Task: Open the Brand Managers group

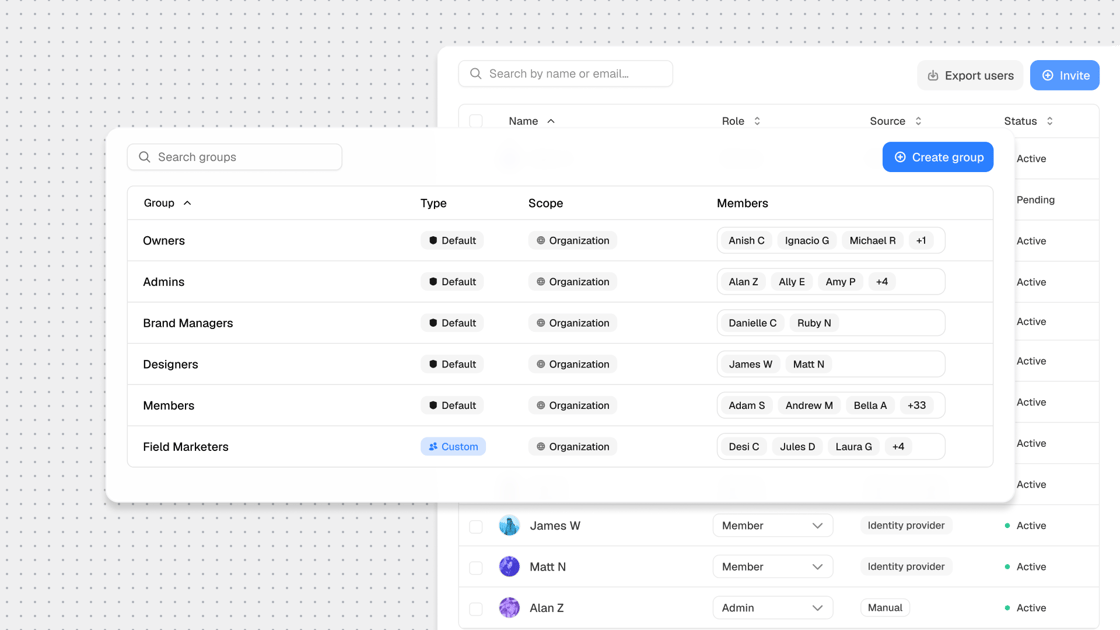Action: pyautogui.click(x=188, y=323)
